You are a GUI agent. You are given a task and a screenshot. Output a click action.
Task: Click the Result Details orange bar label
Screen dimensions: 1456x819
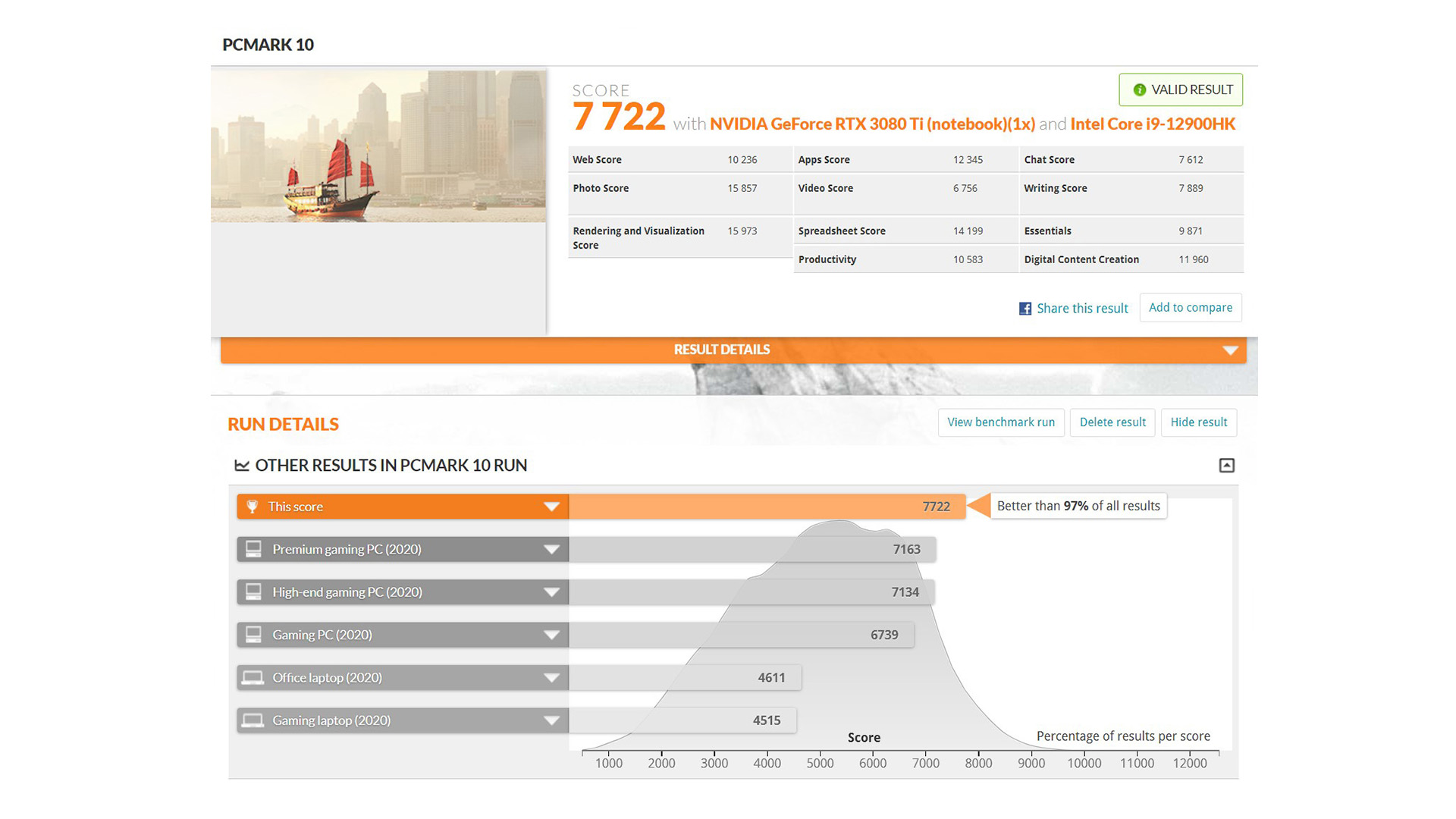722,350
